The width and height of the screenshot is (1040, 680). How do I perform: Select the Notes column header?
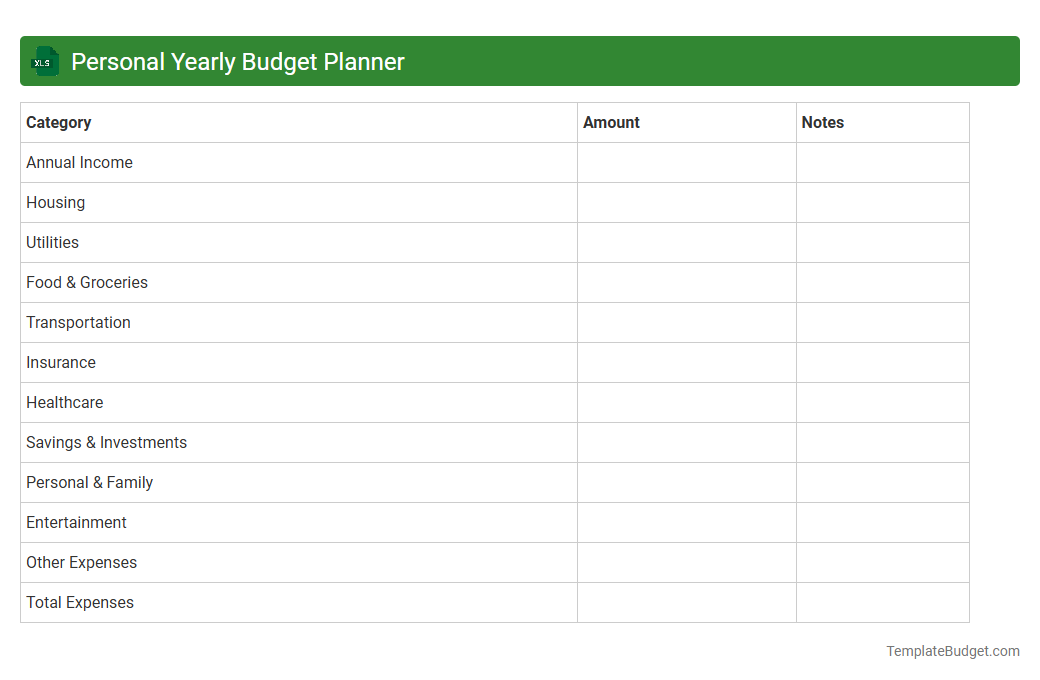point(823,122)
